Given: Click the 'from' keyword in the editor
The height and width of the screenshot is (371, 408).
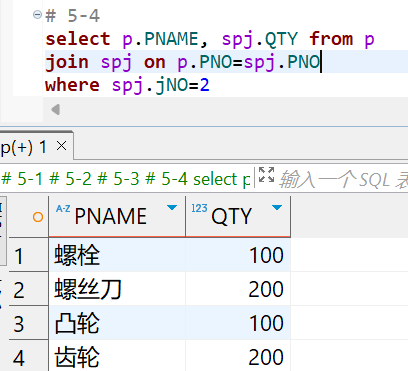Looking at the screenshot, I should pos(331,39).
